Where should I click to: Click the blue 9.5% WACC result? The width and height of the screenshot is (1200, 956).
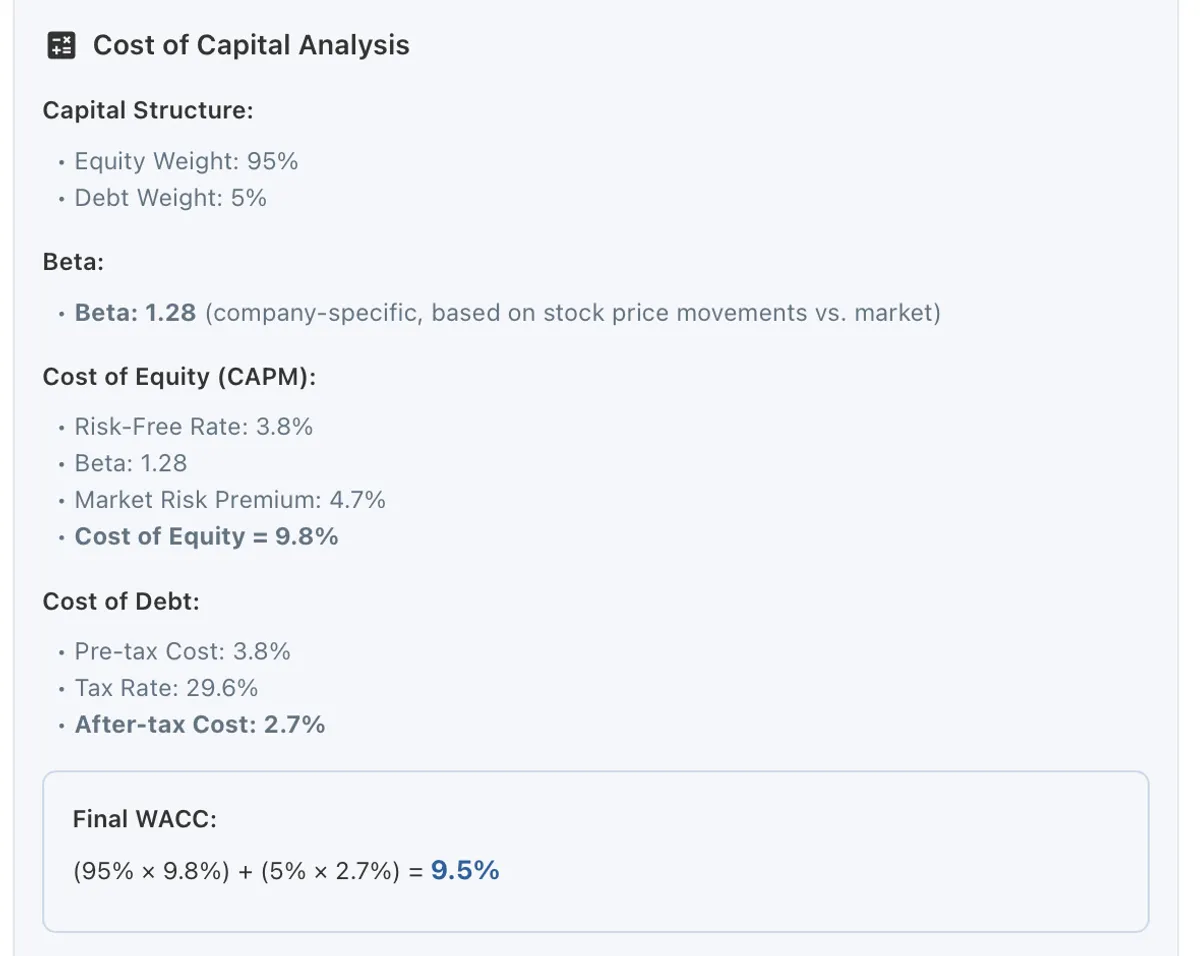(x=465, y=871)
